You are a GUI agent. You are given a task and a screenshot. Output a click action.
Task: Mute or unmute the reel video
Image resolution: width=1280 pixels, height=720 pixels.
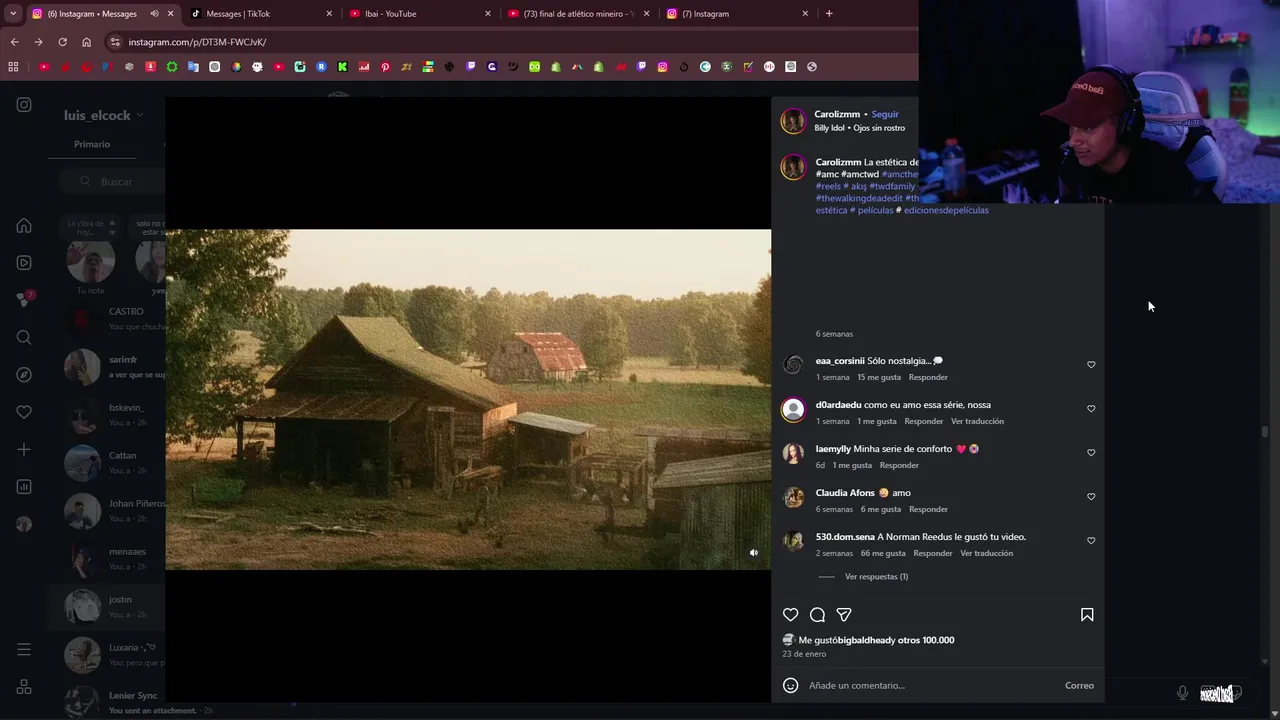754,553
